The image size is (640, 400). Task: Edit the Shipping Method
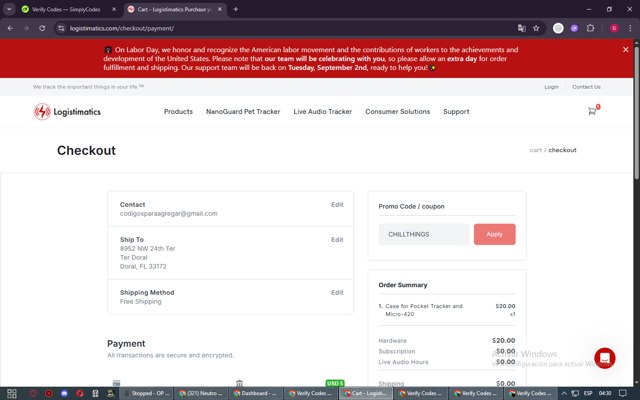337,293
